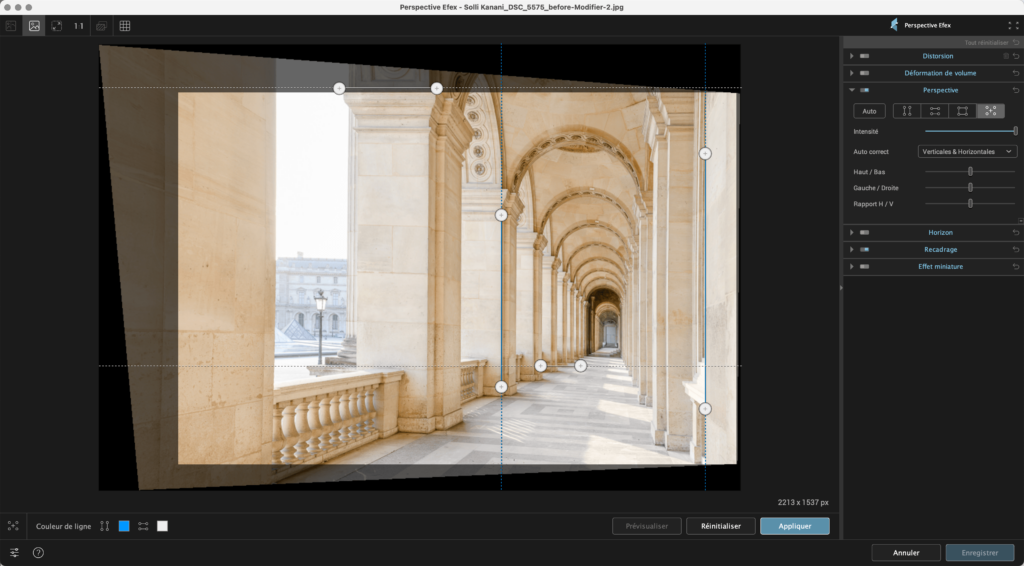Click the Appliquer button
The width and height of the screenshot is (1024, 566).
coord(795,526)
